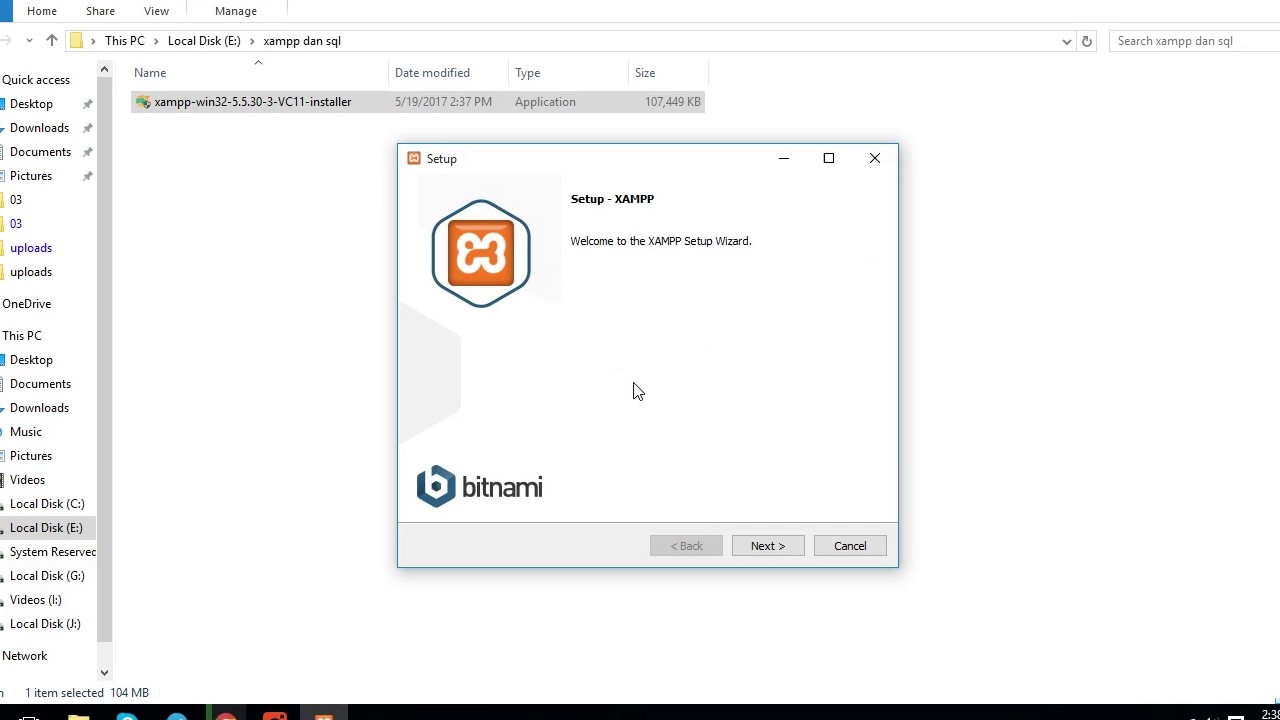Viewport: 1280px width, 720px height.
Task: Open OneDrive in navigation pane
Action: 26,304
